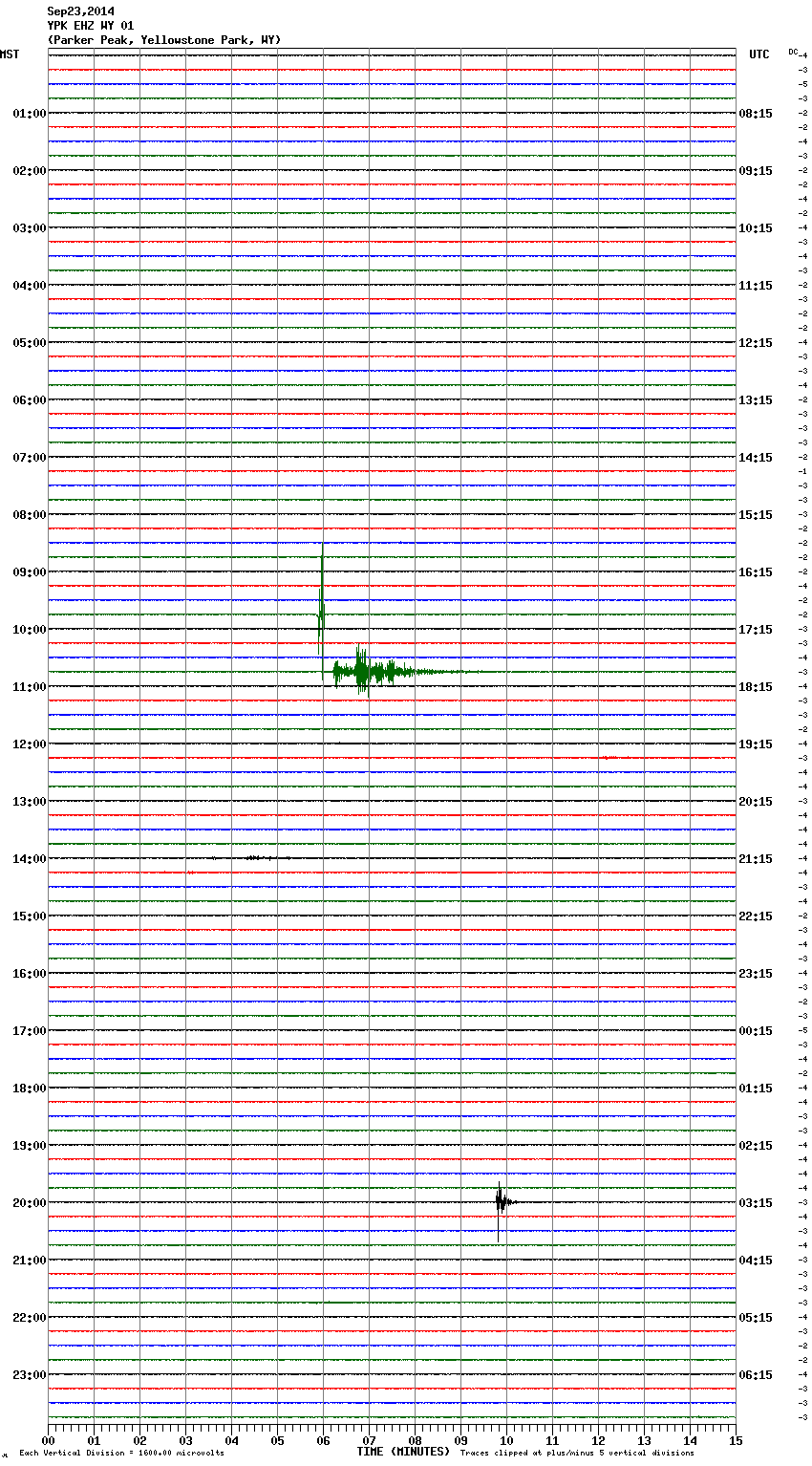Click the 12 minute axis tick label
Image resolution: width=812 pixels, height=1466 pixels.
598,1440
